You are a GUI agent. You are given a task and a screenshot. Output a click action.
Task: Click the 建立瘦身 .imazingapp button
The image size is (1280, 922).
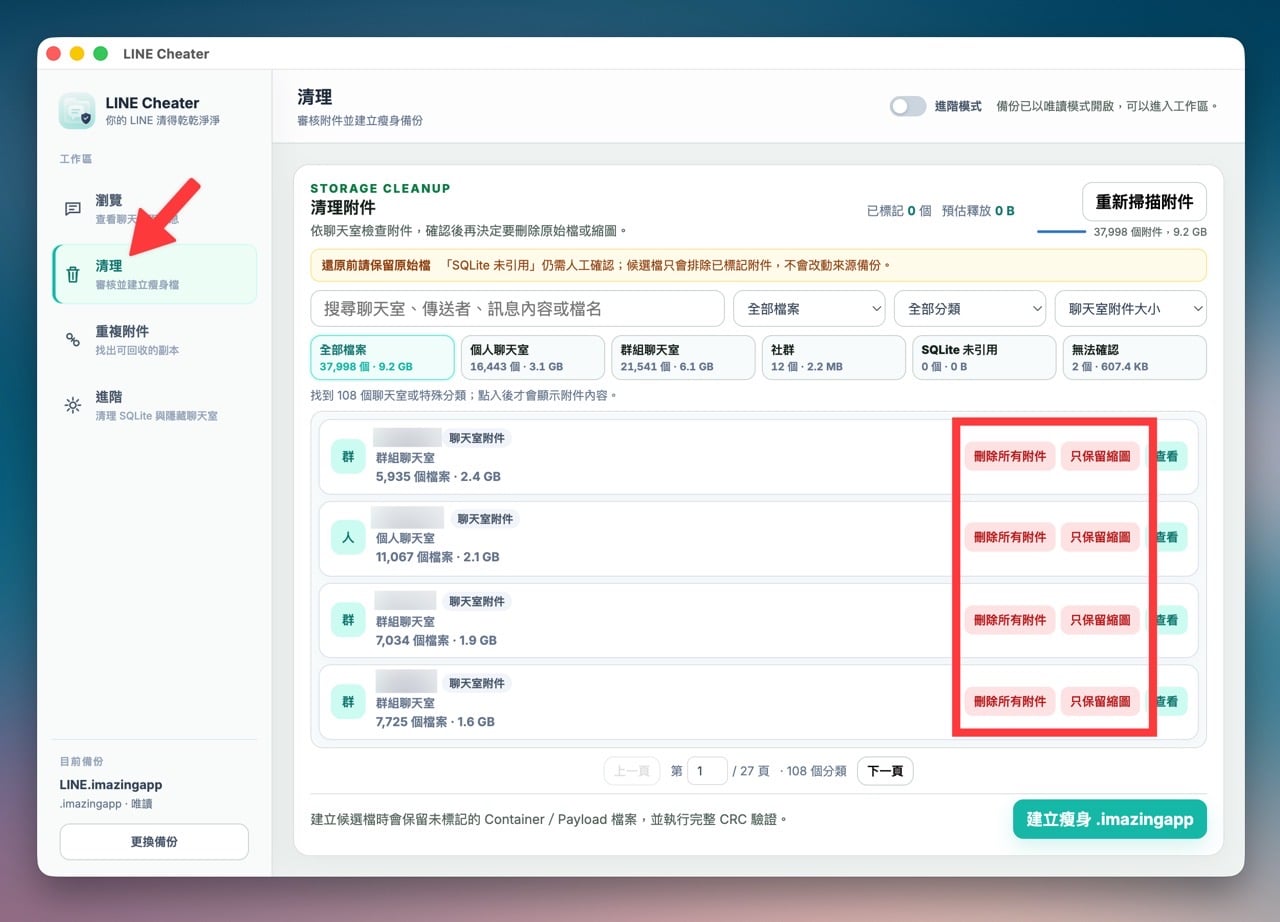(x=1110, y=819)
